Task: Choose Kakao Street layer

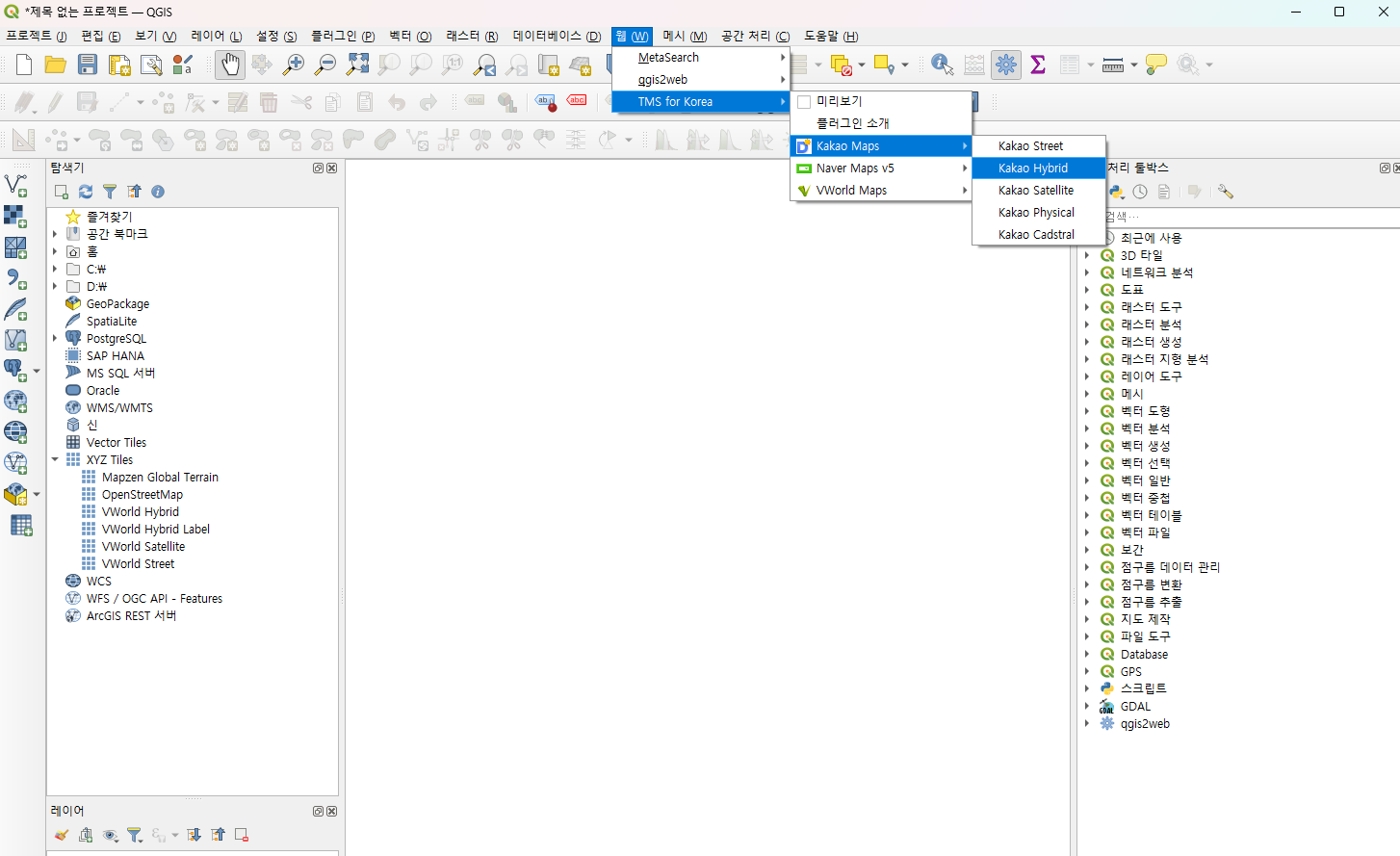Action: point(1039,145)
